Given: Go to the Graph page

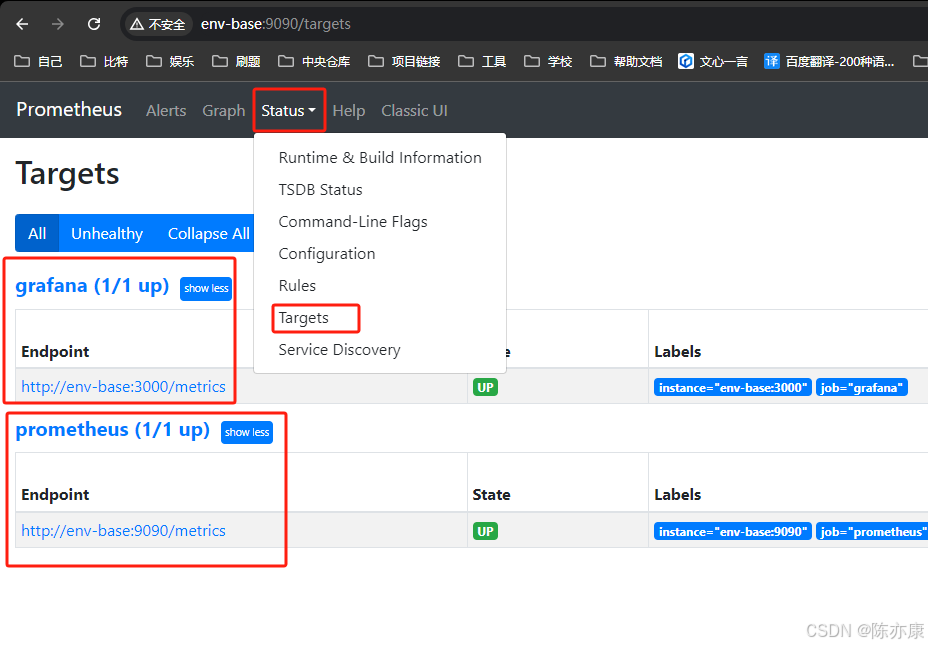Looking at the screenshot, I should point(224,111).
